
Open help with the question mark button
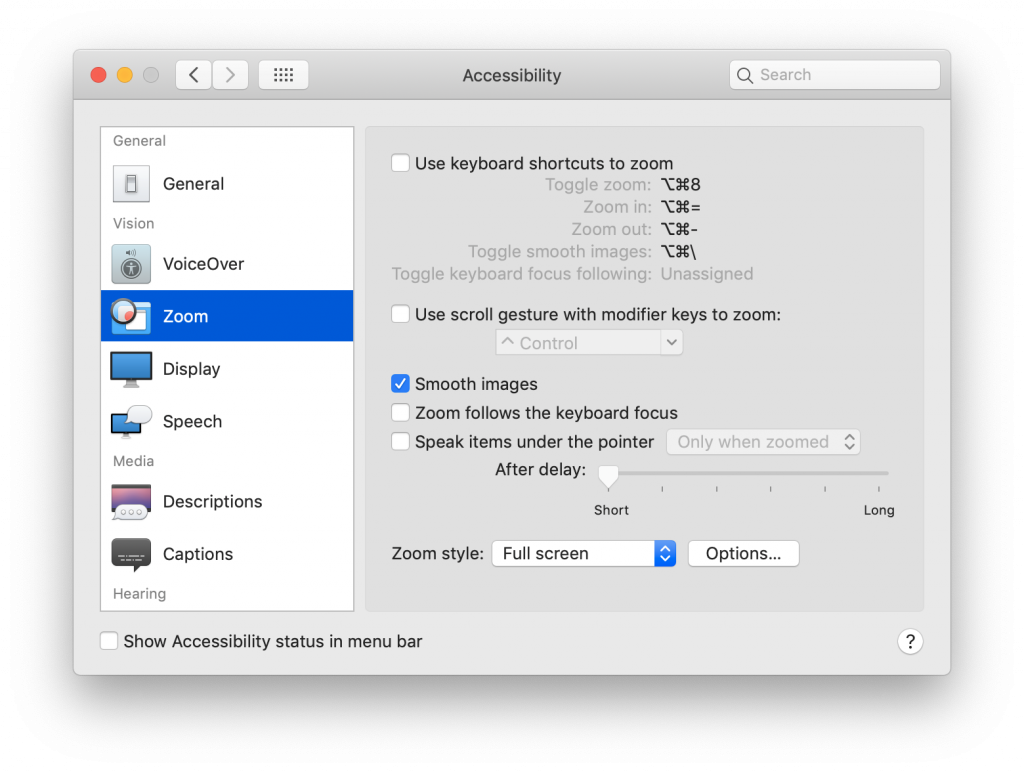pos(910,641)
